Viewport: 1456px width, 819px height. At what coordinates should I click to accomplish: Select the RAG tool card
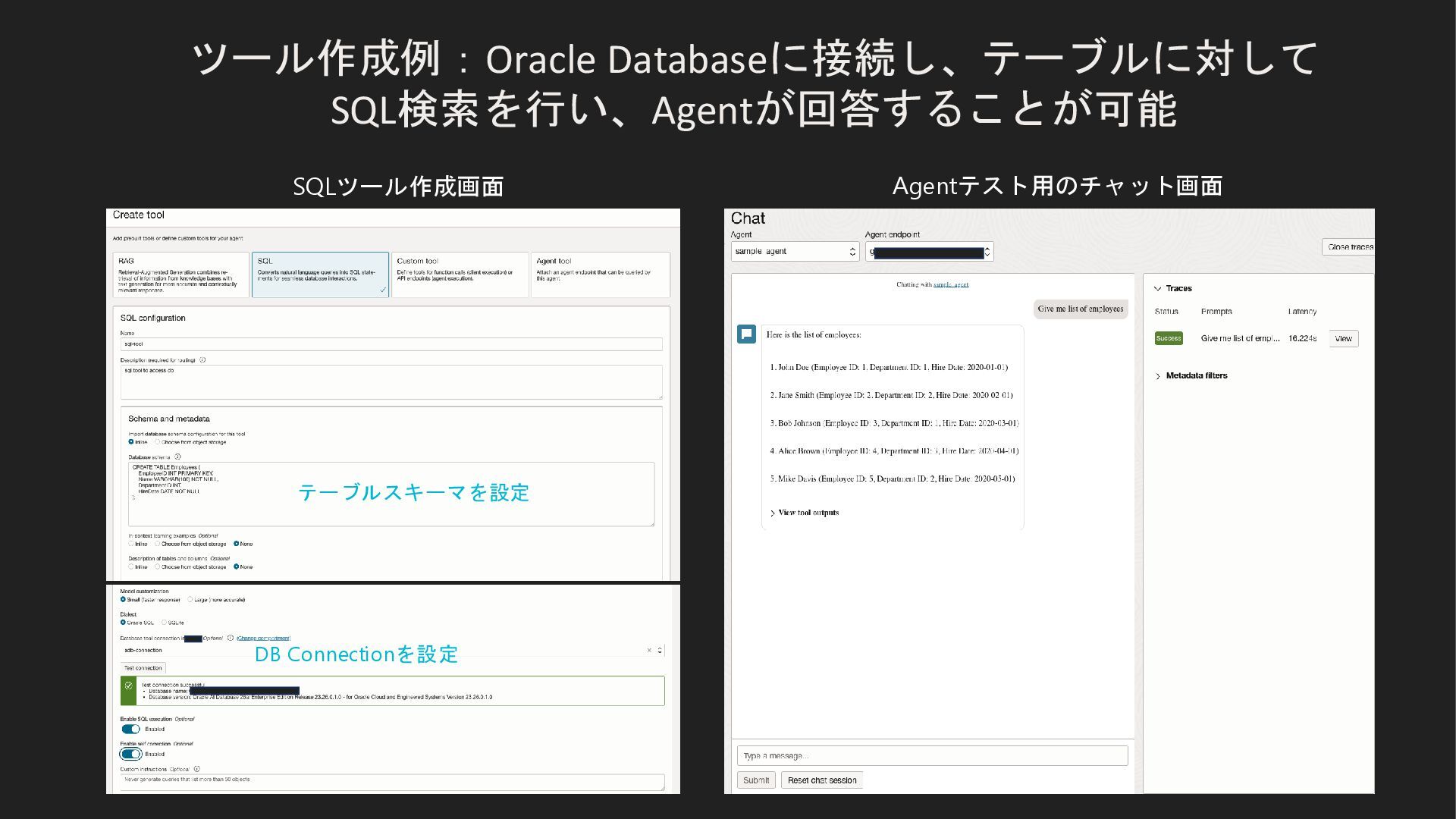pyautogui.click(x=180, y=274)
